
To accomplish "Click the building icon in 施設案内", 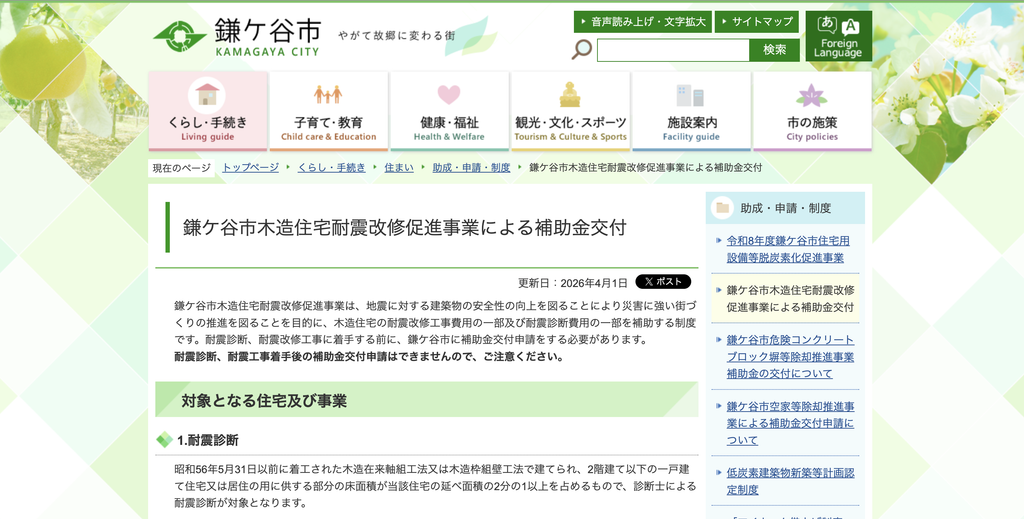I will click(690, 95).
